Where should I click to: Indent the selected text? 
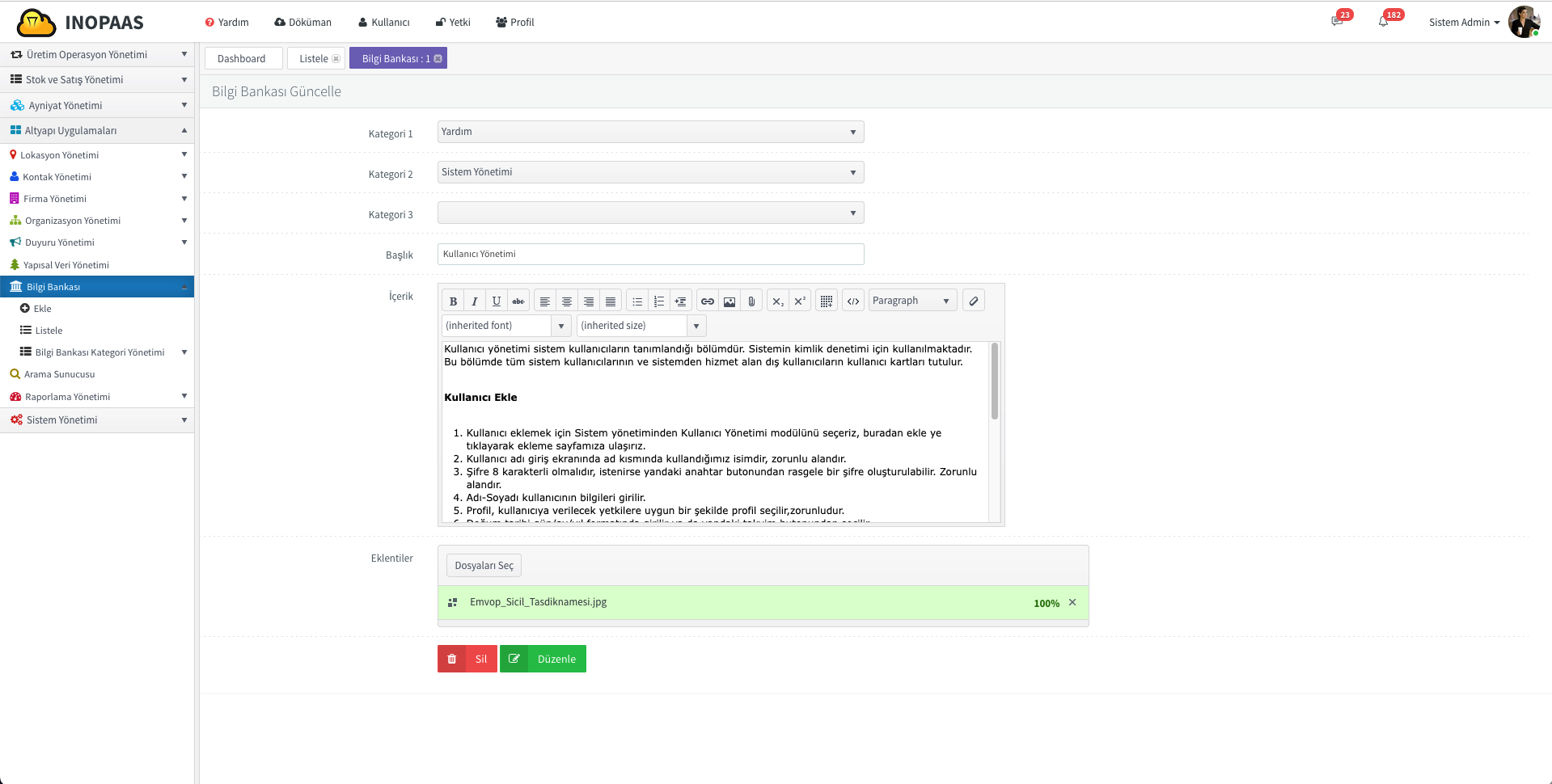coord(681,301)
